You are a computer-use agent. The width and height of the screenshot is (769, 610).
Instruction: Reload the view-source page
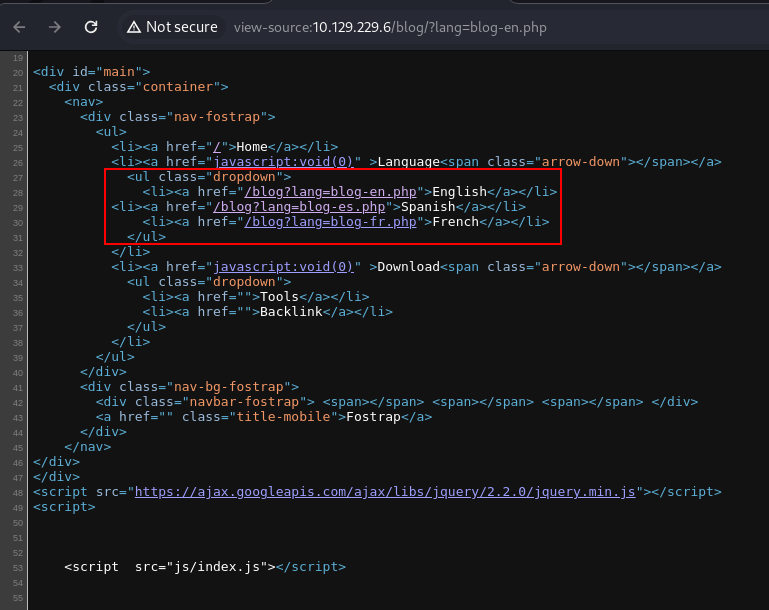click(x=91, y=27)
